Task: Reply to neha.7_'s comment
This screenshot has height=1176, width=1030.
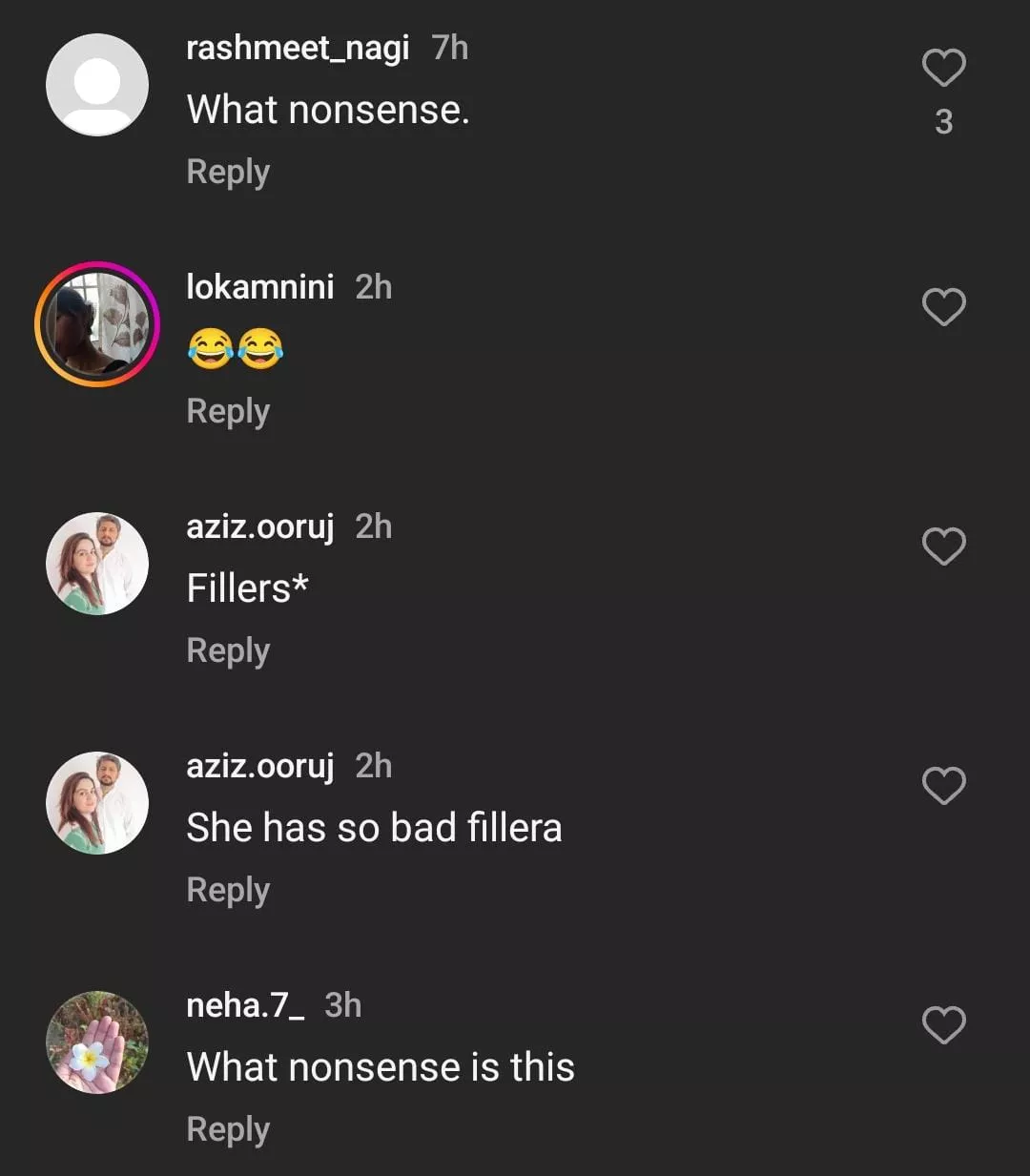Action: 228,1129
